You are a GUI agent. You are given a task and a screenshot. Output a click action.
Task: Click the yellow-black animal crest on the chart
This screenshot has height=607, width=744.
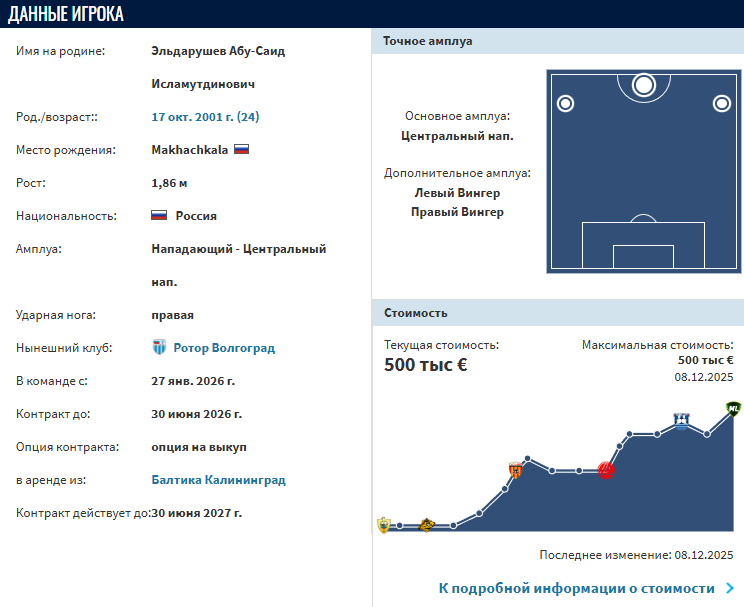pyautogui.click(x=427, y=524)
